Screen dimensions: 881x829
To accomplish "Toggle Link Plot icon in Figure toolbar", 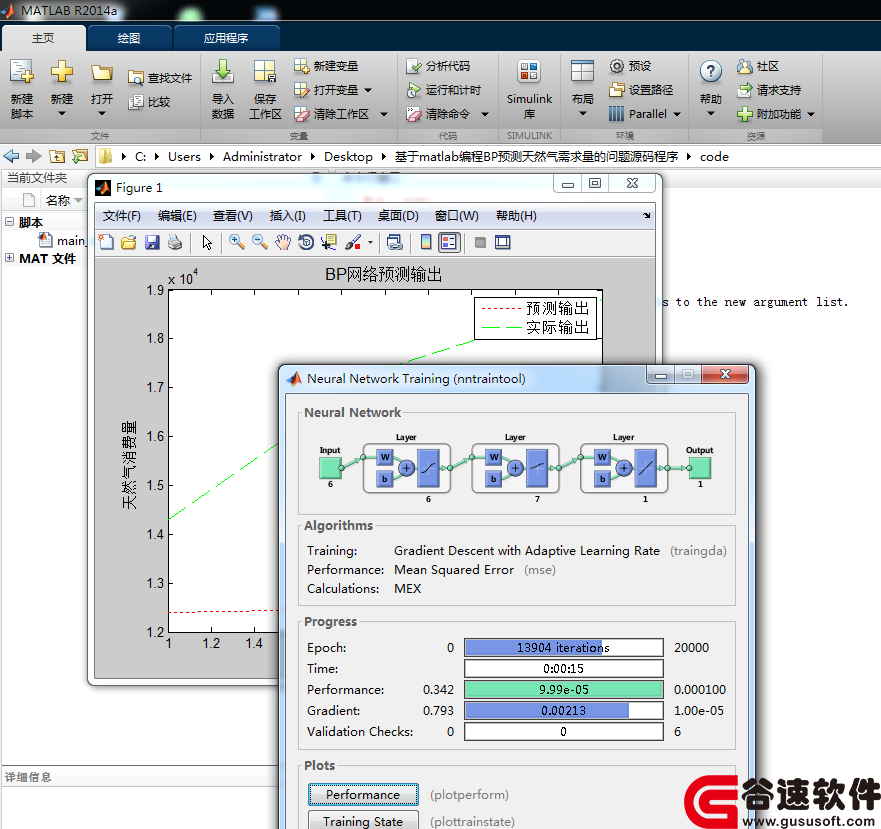I will click(x=394, y=242).
